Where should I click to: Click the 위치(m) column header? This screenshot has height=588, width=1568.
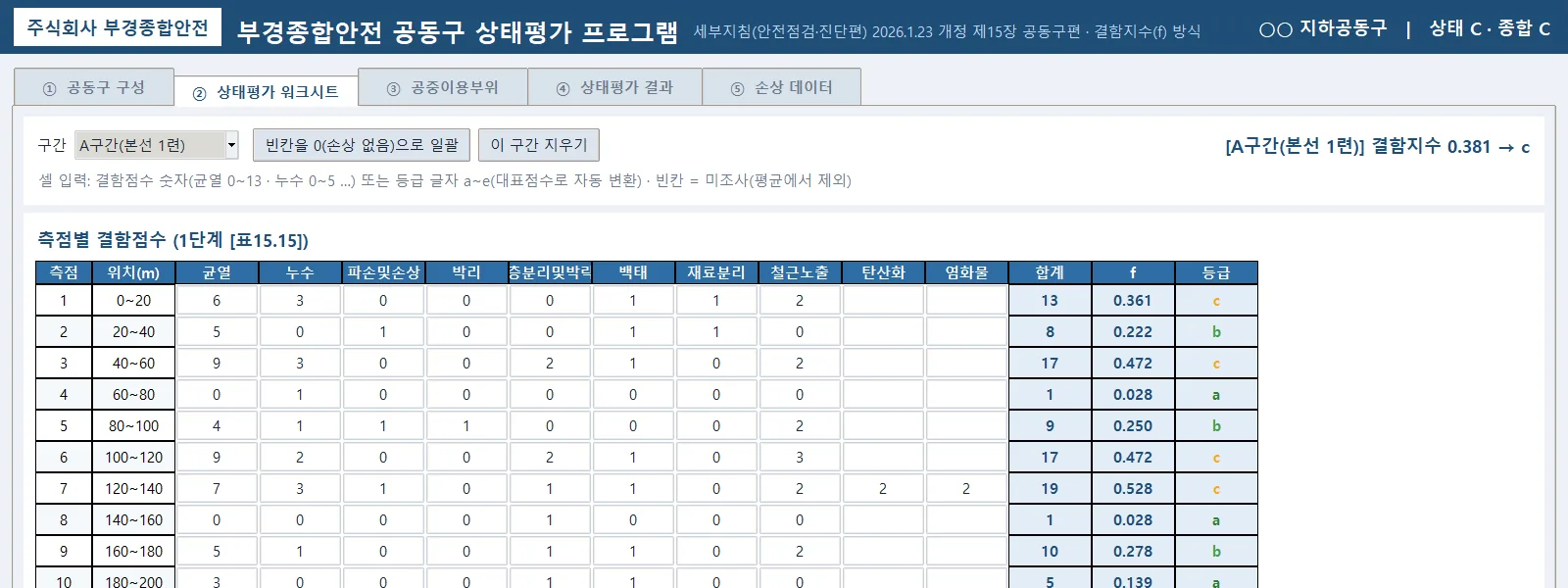[133, 272]
